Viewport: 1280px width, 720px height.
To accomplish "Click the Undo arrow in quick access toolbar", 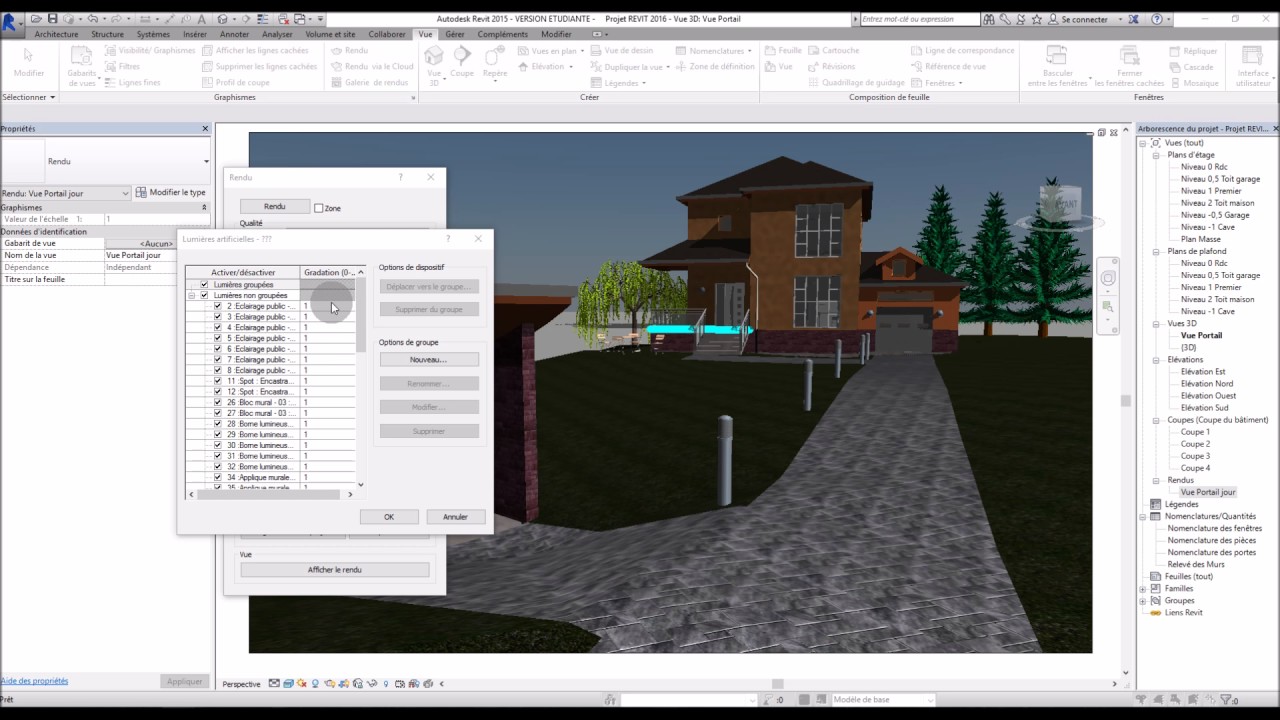I will click(92, 19).
